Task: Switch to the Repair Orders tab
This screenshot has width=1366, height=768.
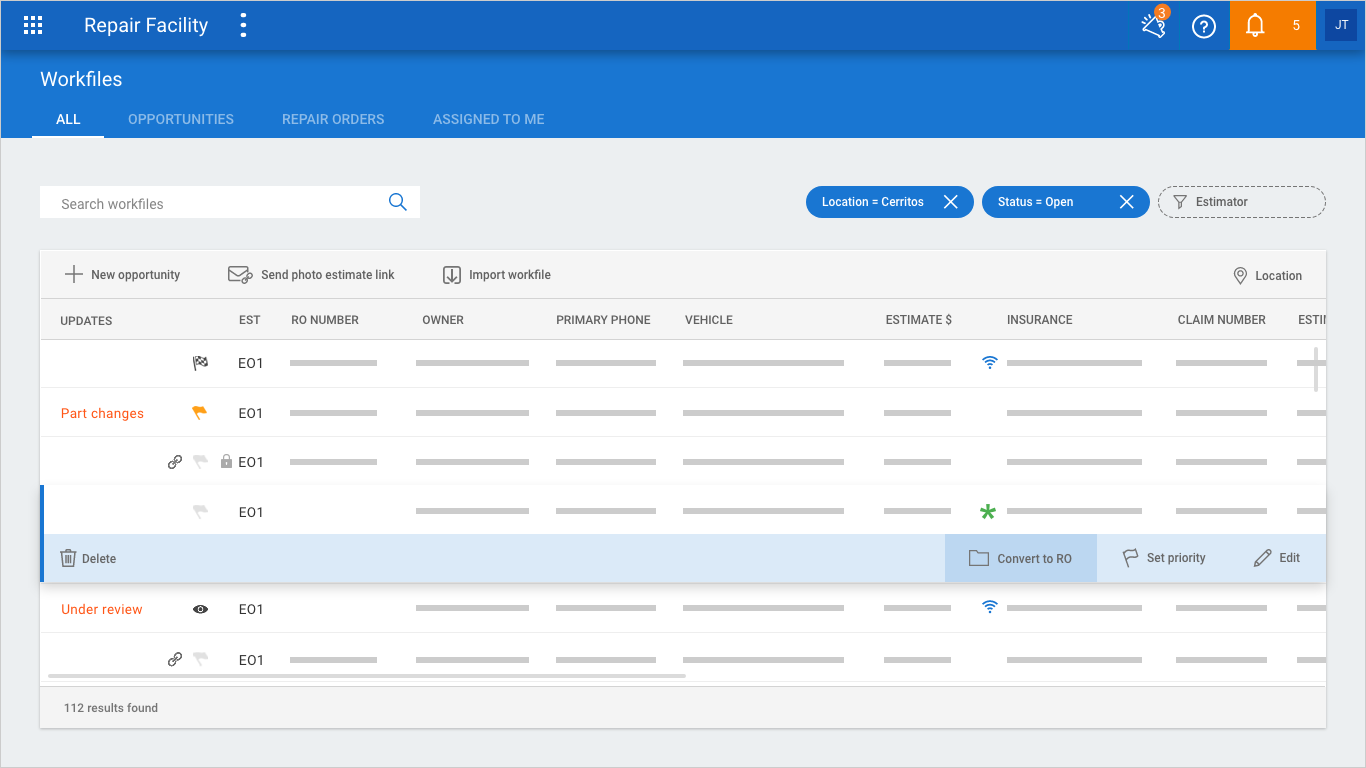Action: pos(333,119)
